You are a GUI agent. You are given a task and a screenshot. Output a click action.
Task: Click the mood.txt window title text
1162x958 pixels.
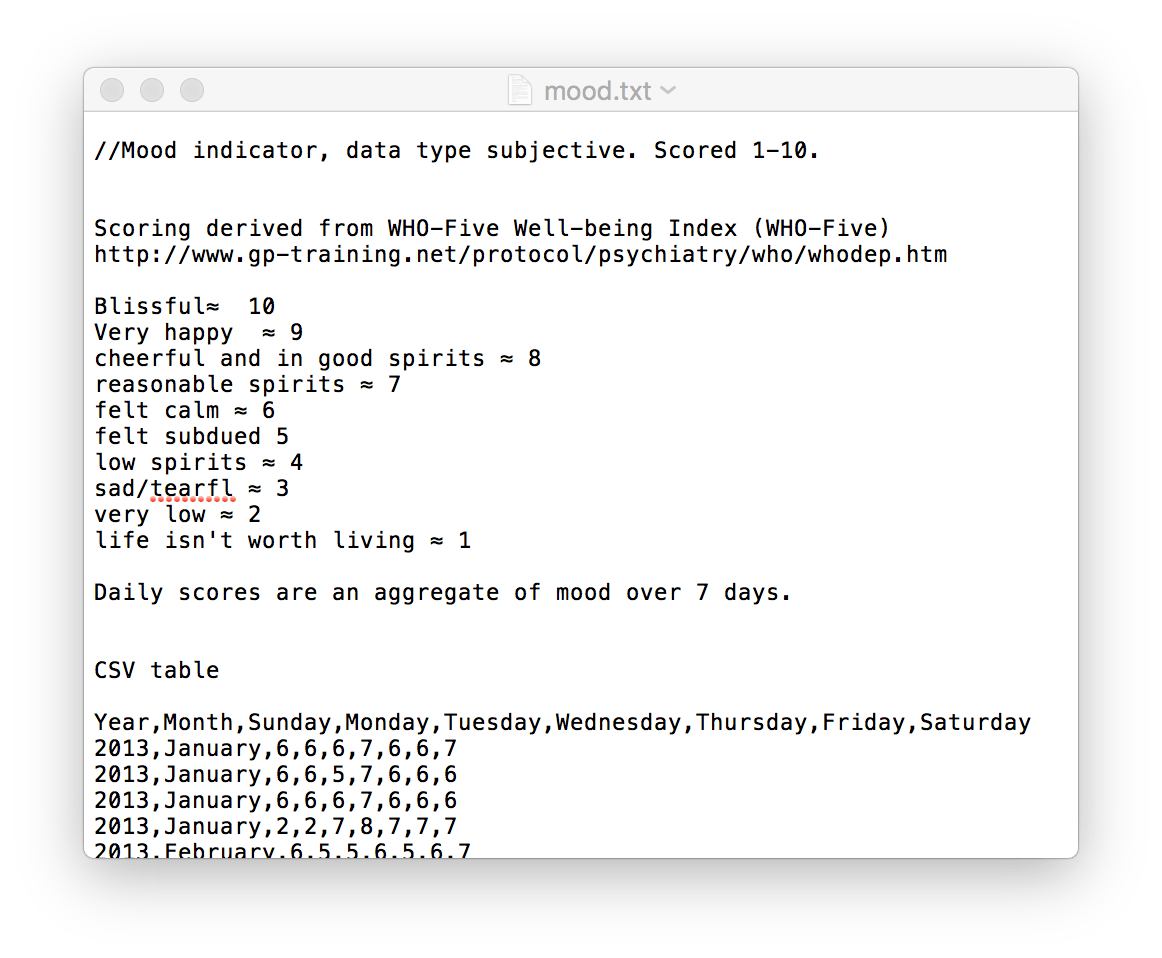[597, 91]
